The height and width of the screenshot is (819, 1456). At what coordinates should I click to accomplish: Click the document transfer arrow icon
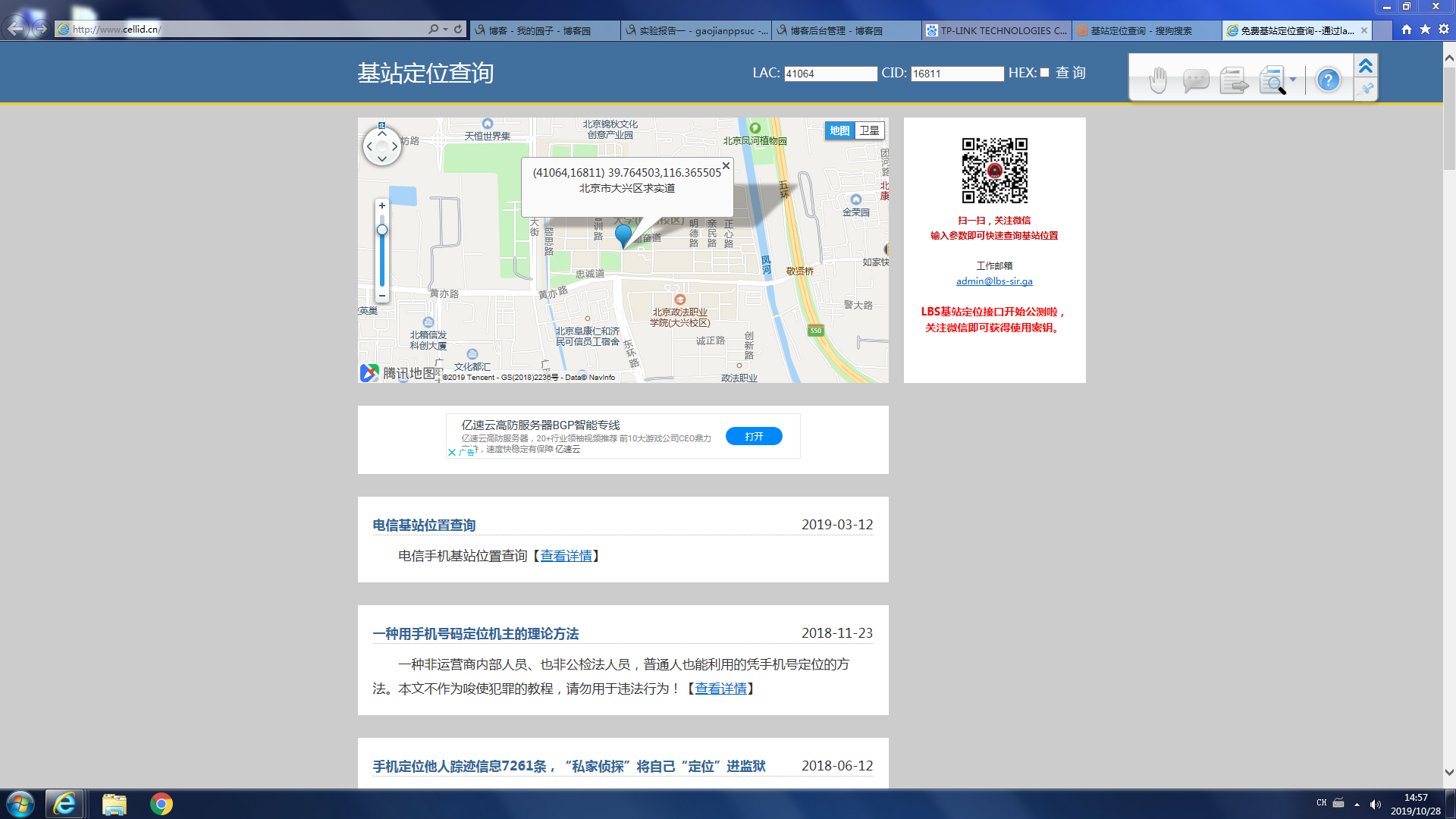tap(1234, 80)
